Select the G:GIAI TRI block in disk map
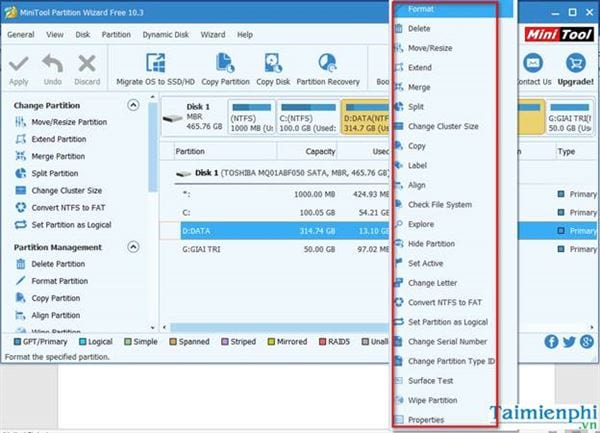 coord(570,117)
